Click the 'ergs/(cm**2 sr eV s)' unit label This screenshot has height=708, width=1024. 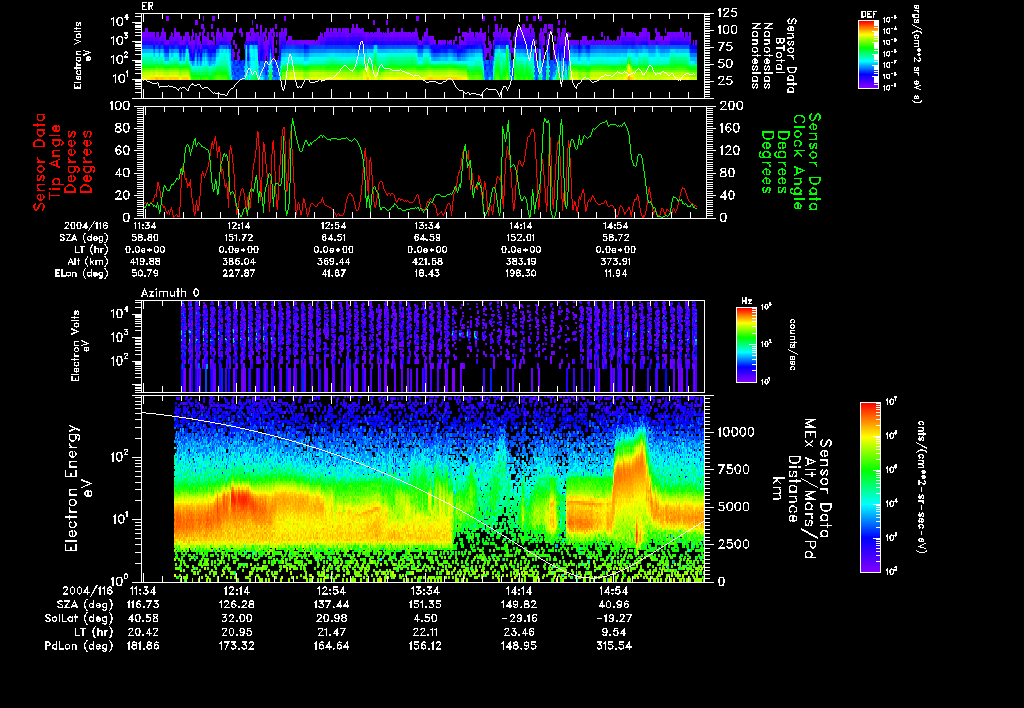point(917,54)
